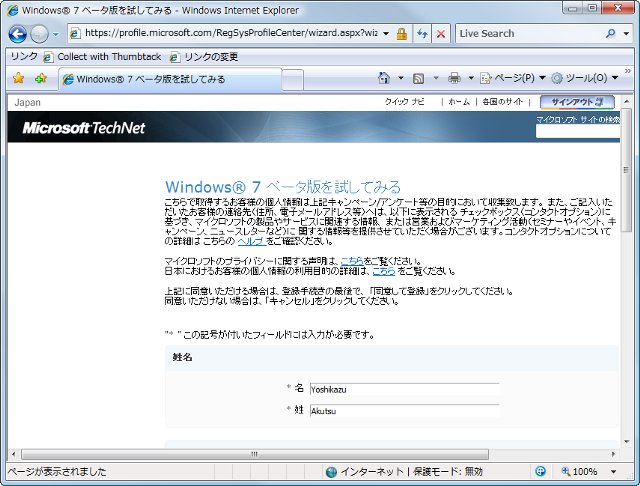Open the Collect with Thumbtack link
640x486 pixels.
(x=103, y=57)
